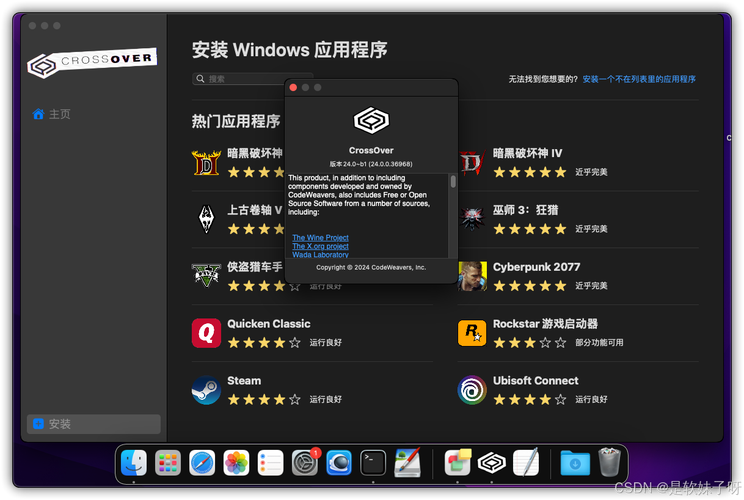Open The X.org project link
744x500 pixels.
pos(320,246)
